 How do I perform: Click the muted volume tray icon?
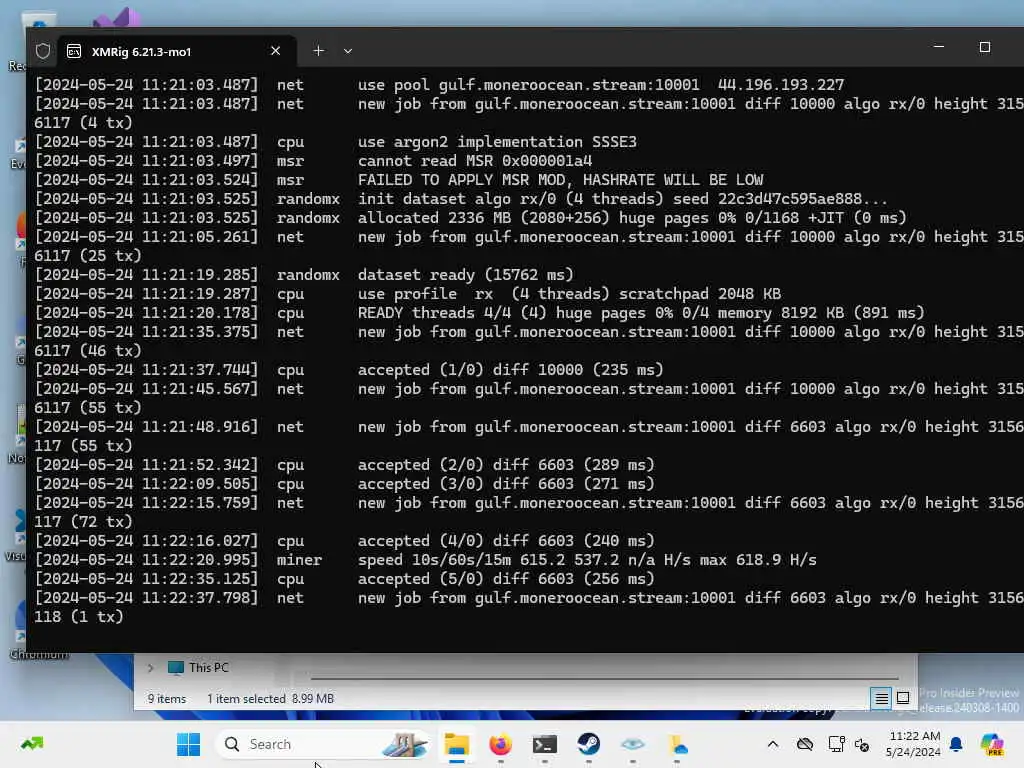pos(862,744)
